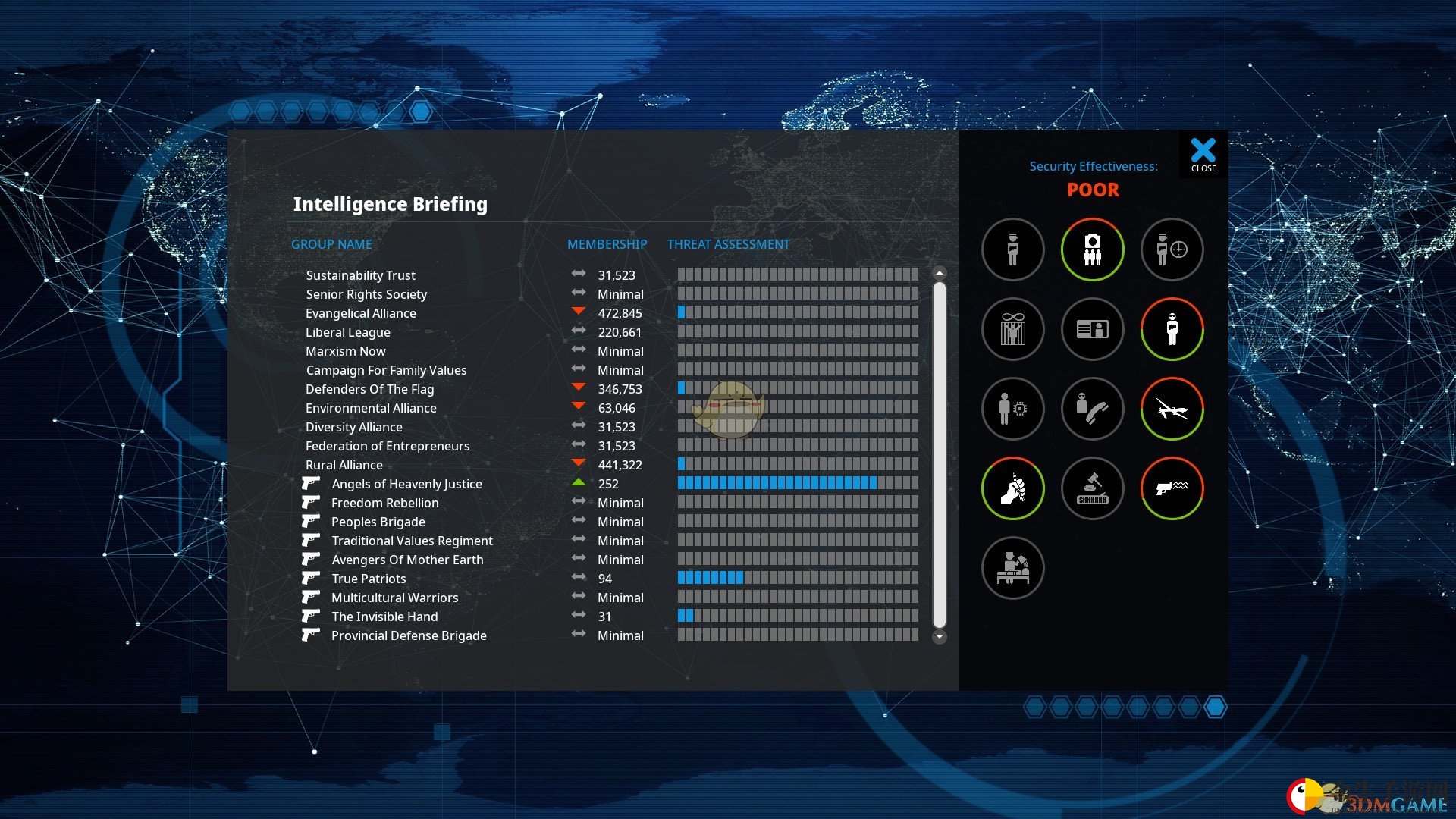The width and height of the screenshot is (1456, 819).
Task: Close the Intelligence Briefing panel
Action: coord(1203,155)
